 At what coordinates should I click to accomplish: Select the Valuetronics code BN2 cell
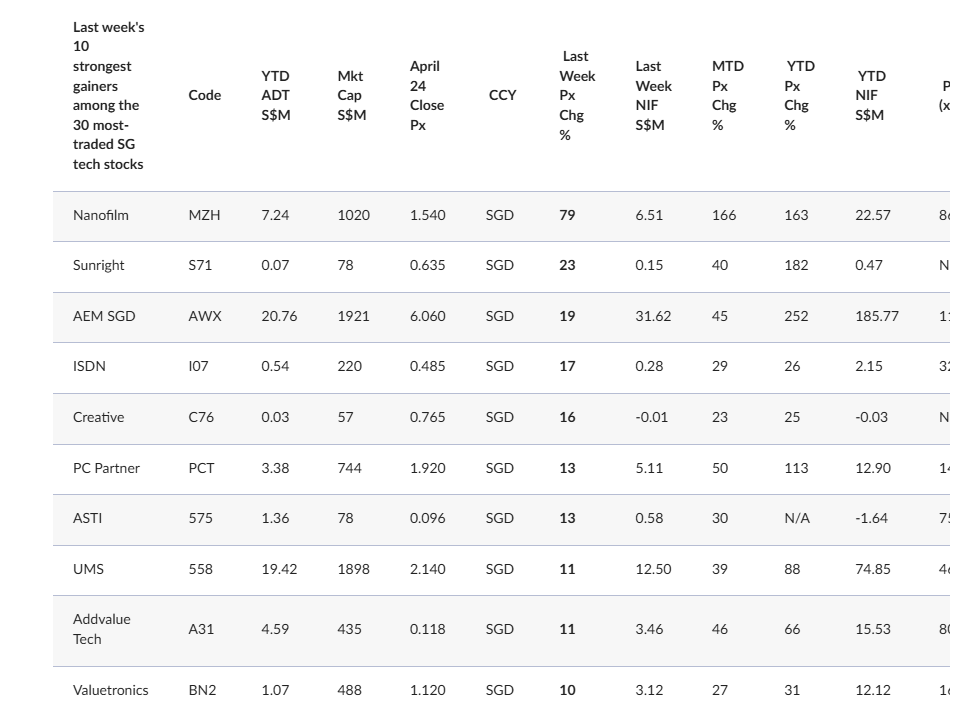click(202, 691)
